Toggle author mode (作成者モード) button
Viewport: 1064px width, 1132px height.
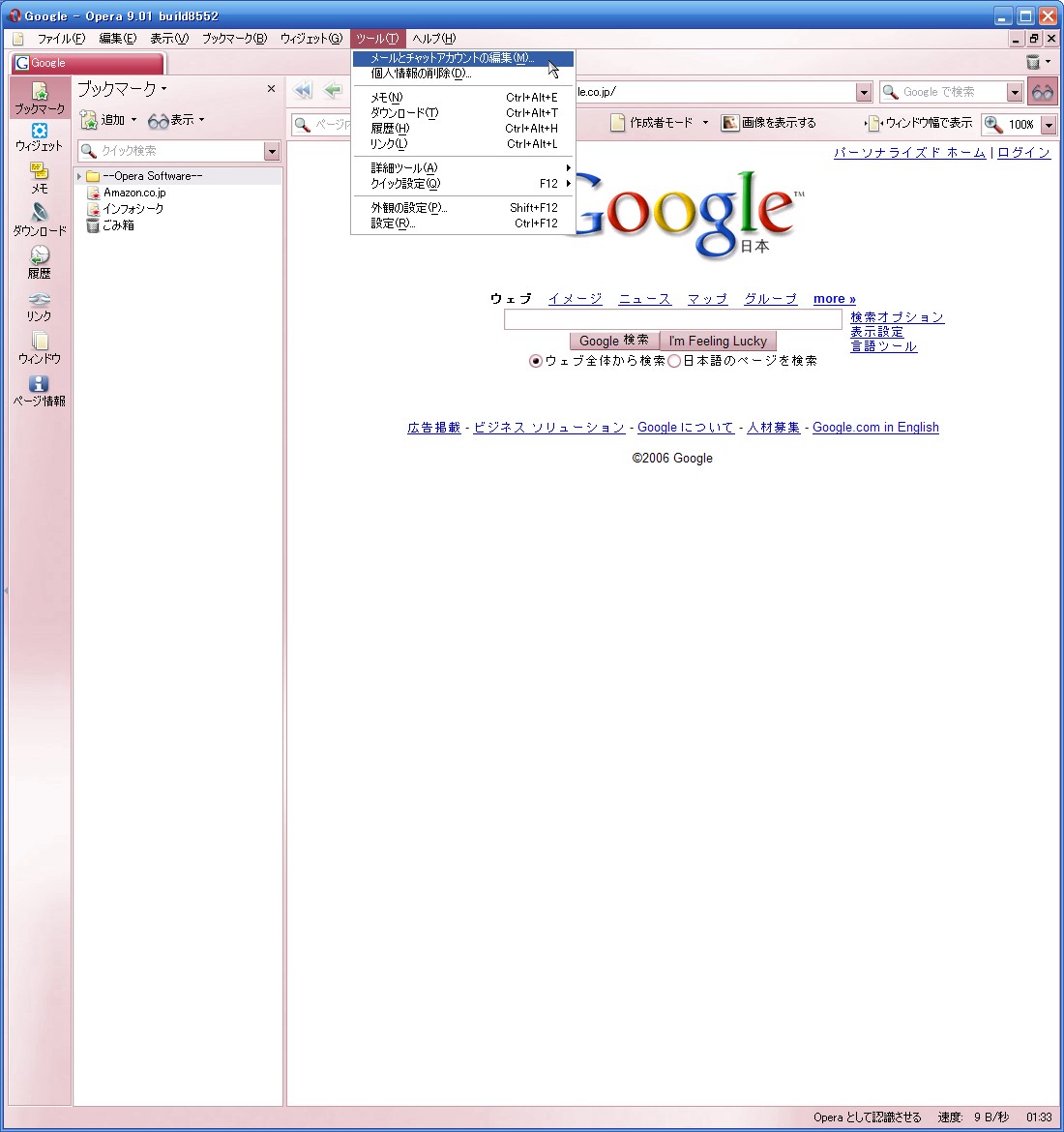click(x=653, y=123)
